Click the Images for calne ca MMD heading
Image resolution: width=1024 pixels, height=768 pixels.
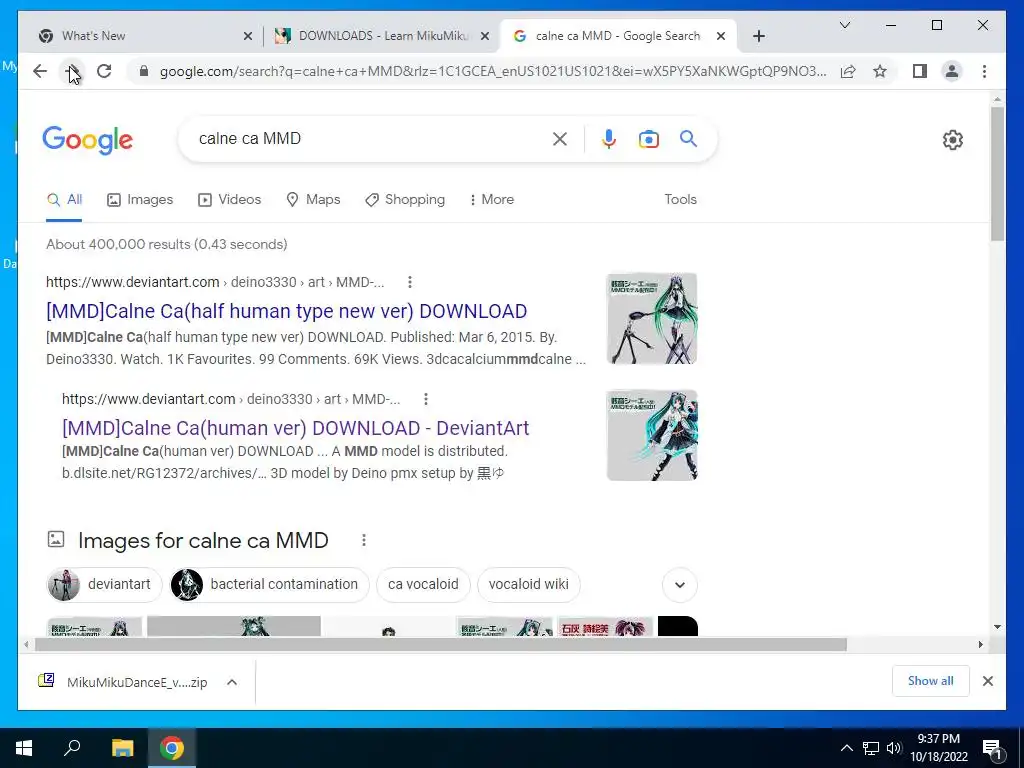(x=203, y=540)
